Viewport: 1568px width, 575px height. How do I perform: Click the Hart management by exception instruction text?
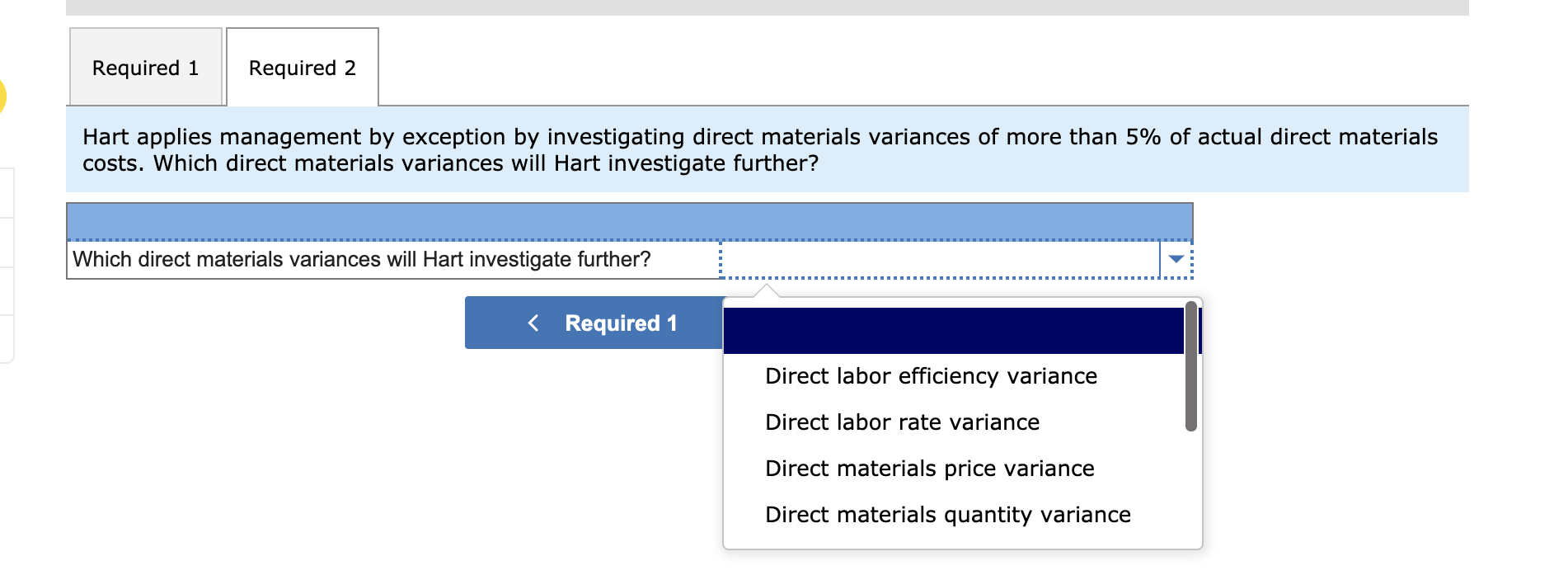point(758,149)
